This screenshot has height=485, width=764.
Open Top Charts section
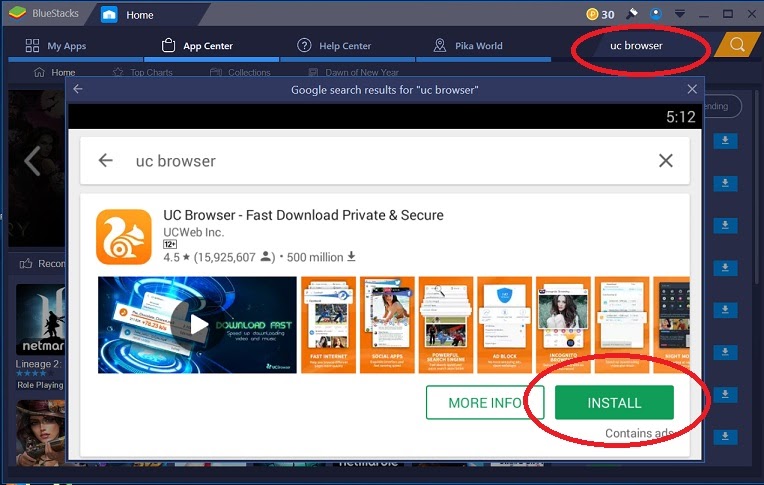[x=142, y=72]
